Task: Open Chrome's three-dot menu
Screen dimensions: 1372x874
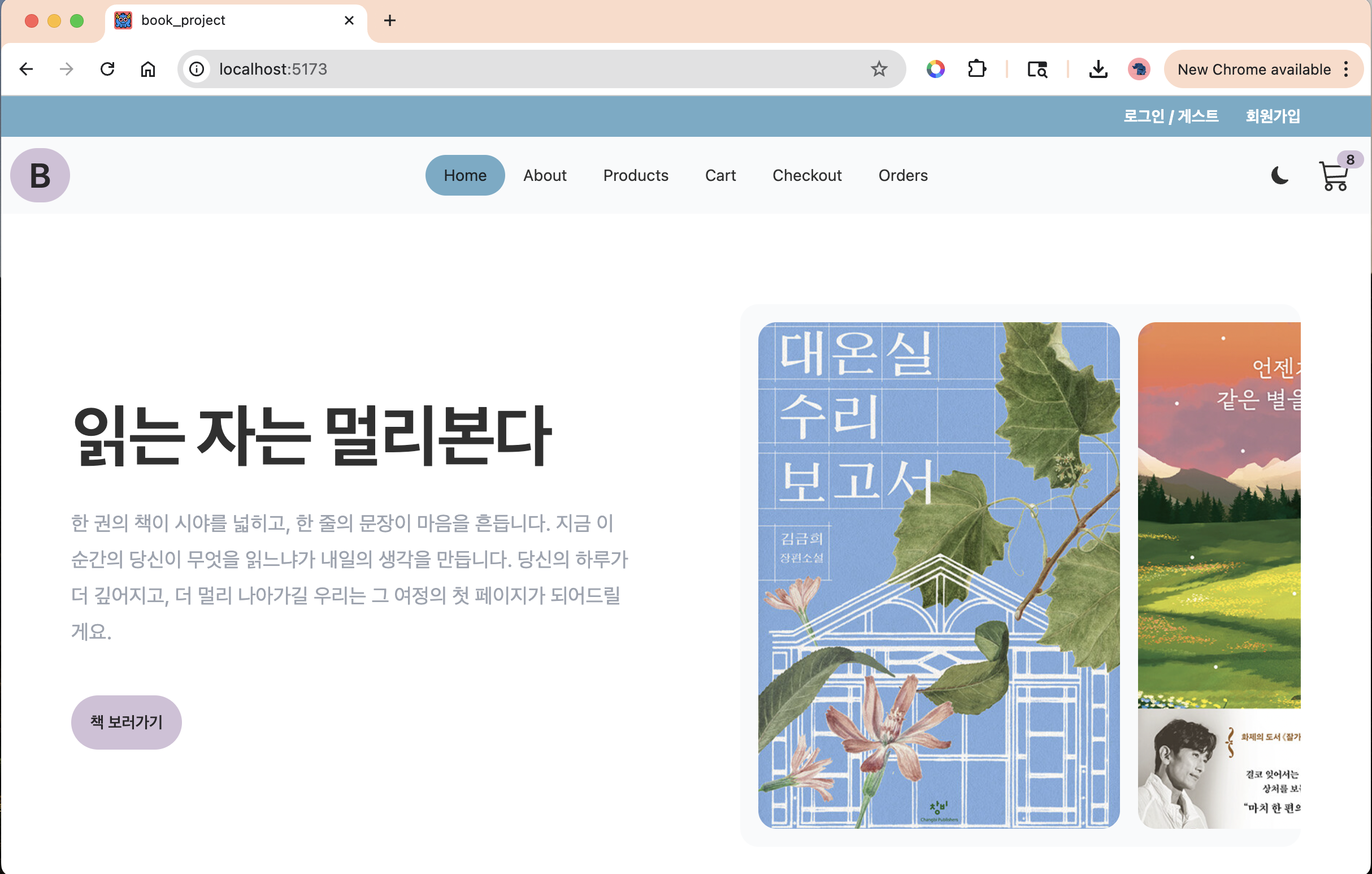Action: [1347, 69]
